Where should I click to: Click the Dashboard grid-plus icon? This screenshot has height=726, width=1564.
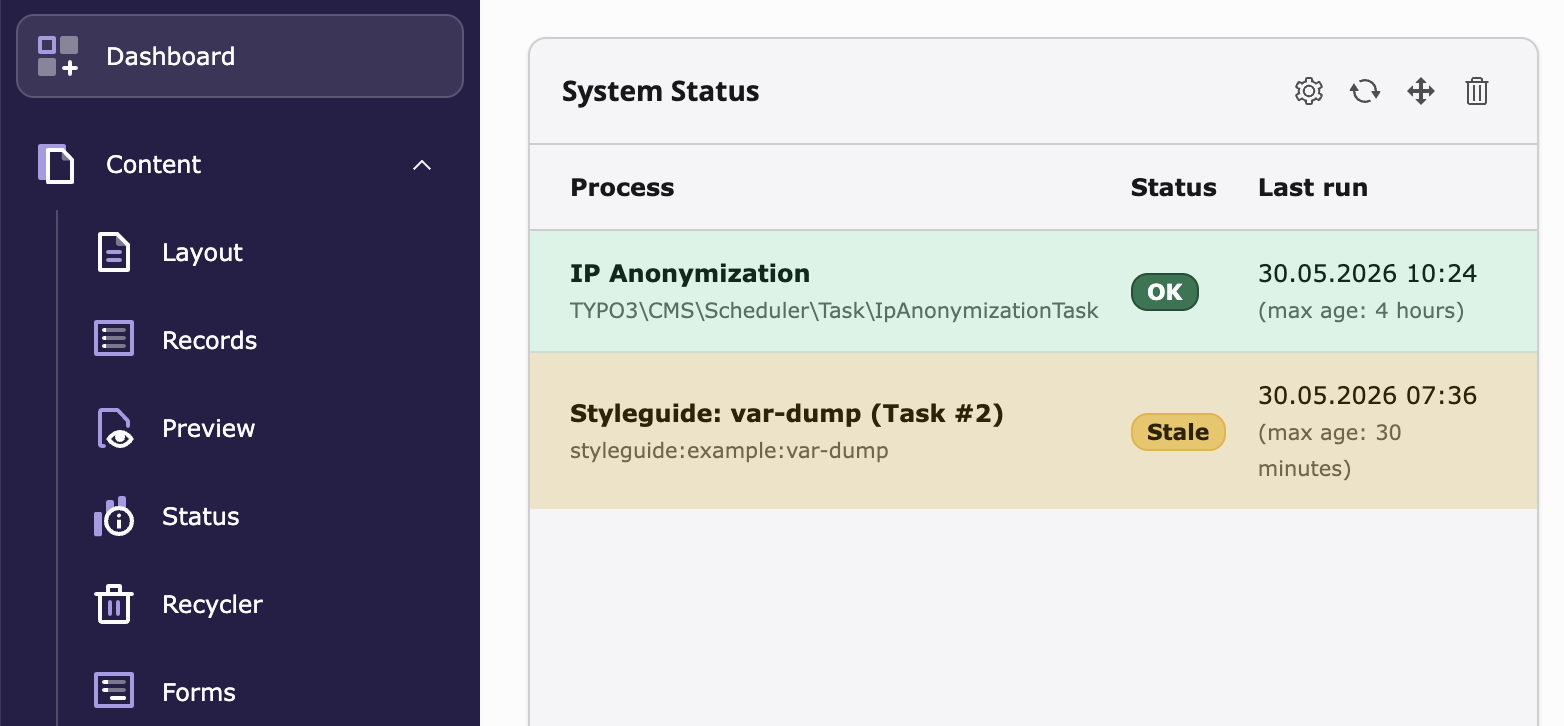coord(58,56)
